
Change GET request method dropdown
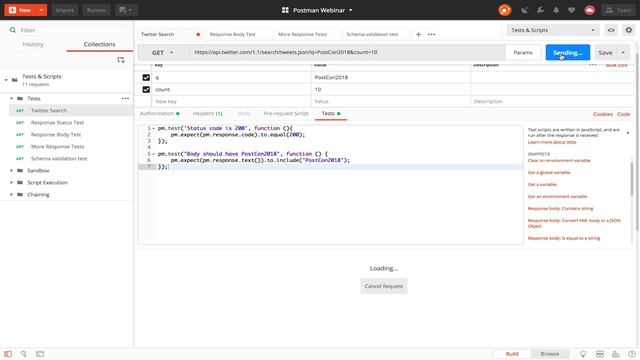(163, 53)
